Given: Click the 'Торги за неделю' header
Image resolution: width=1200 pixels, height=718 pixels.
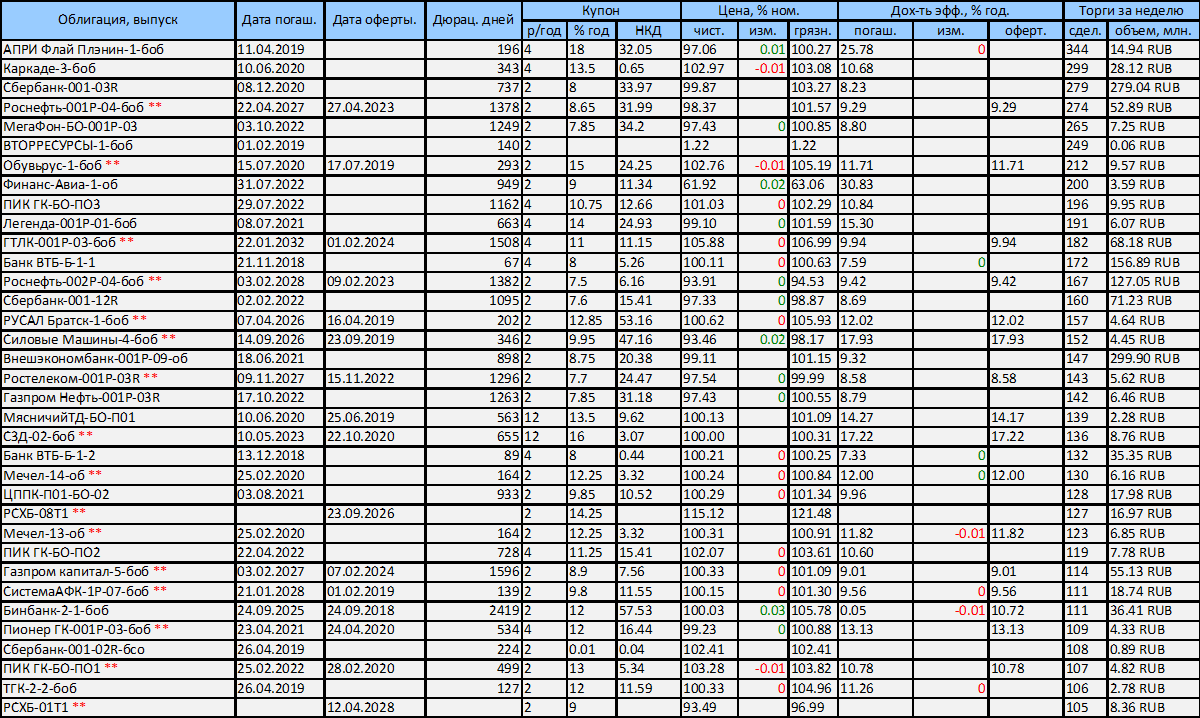Looking at the screenshot, I should tap(1131, 9).
